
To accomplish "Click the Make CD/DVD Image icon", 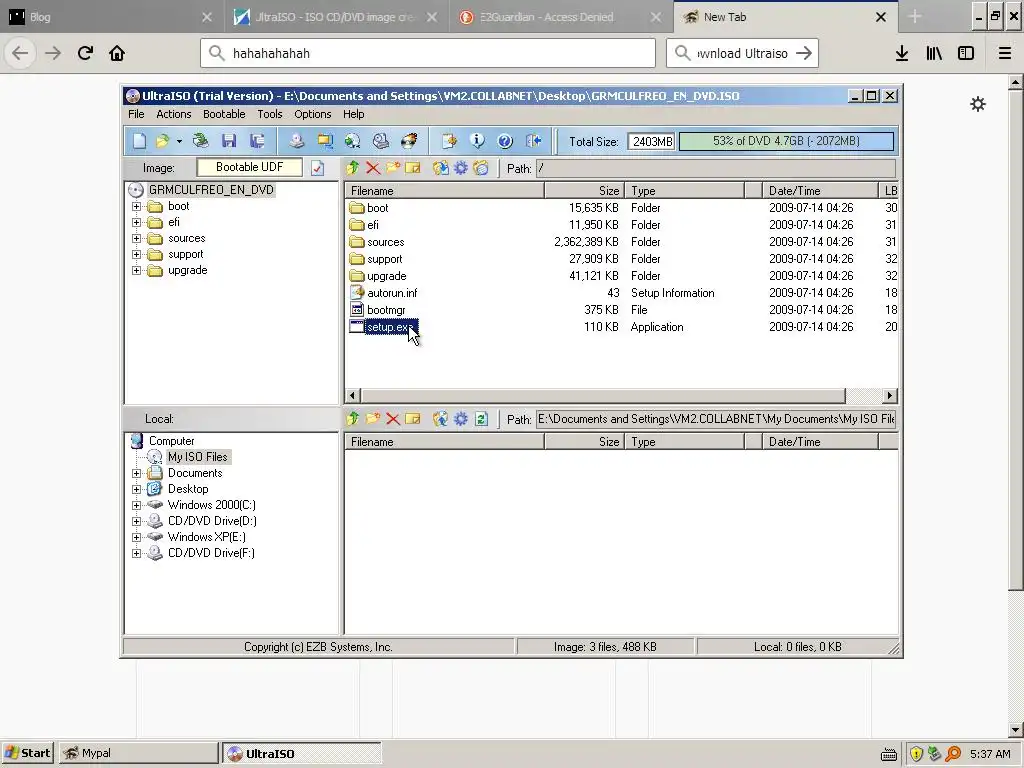I will 297,141.
